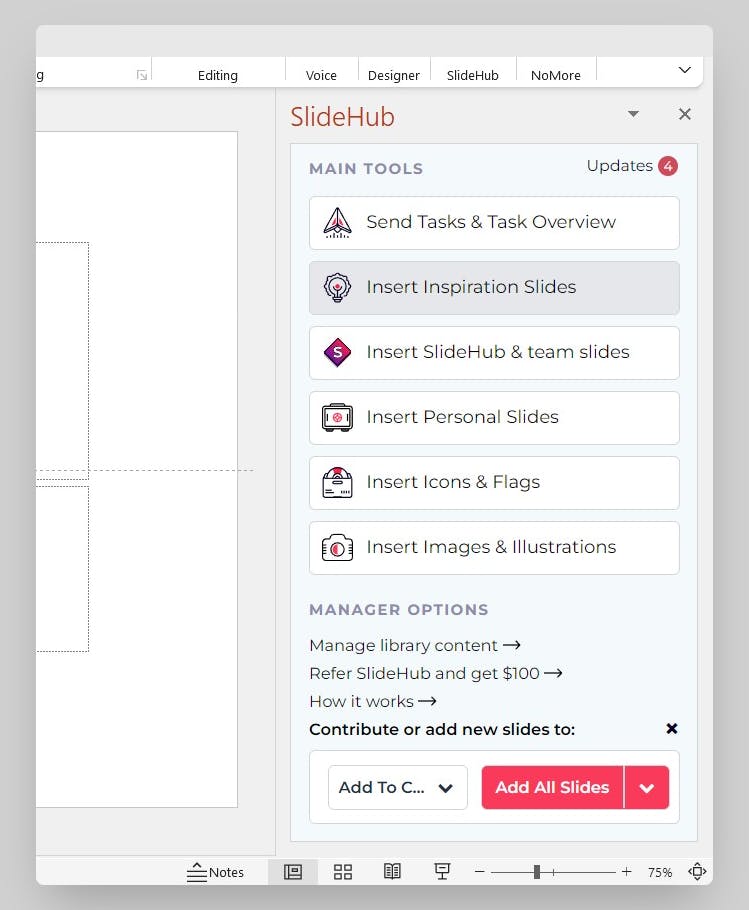Click the lightbulb Inspiration Slides icon

tap(337, 287)
